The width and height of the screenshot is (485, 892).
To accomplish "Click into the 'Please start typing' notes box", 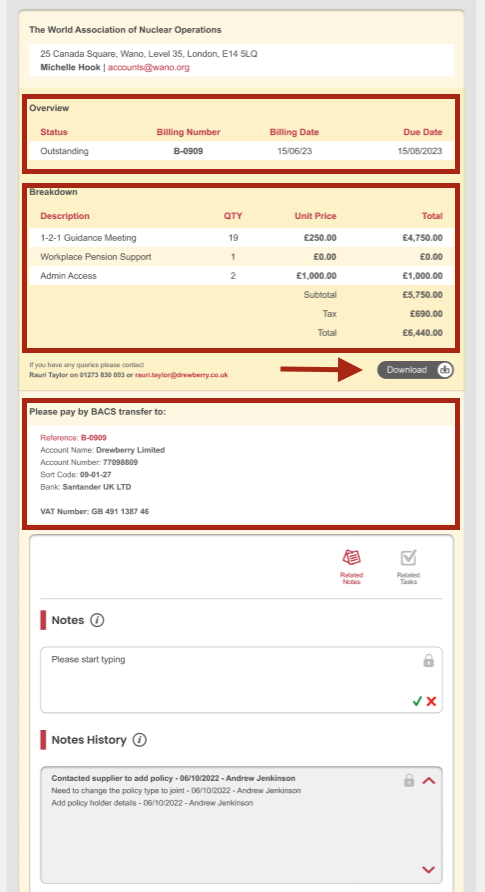I will click(241, 680).
